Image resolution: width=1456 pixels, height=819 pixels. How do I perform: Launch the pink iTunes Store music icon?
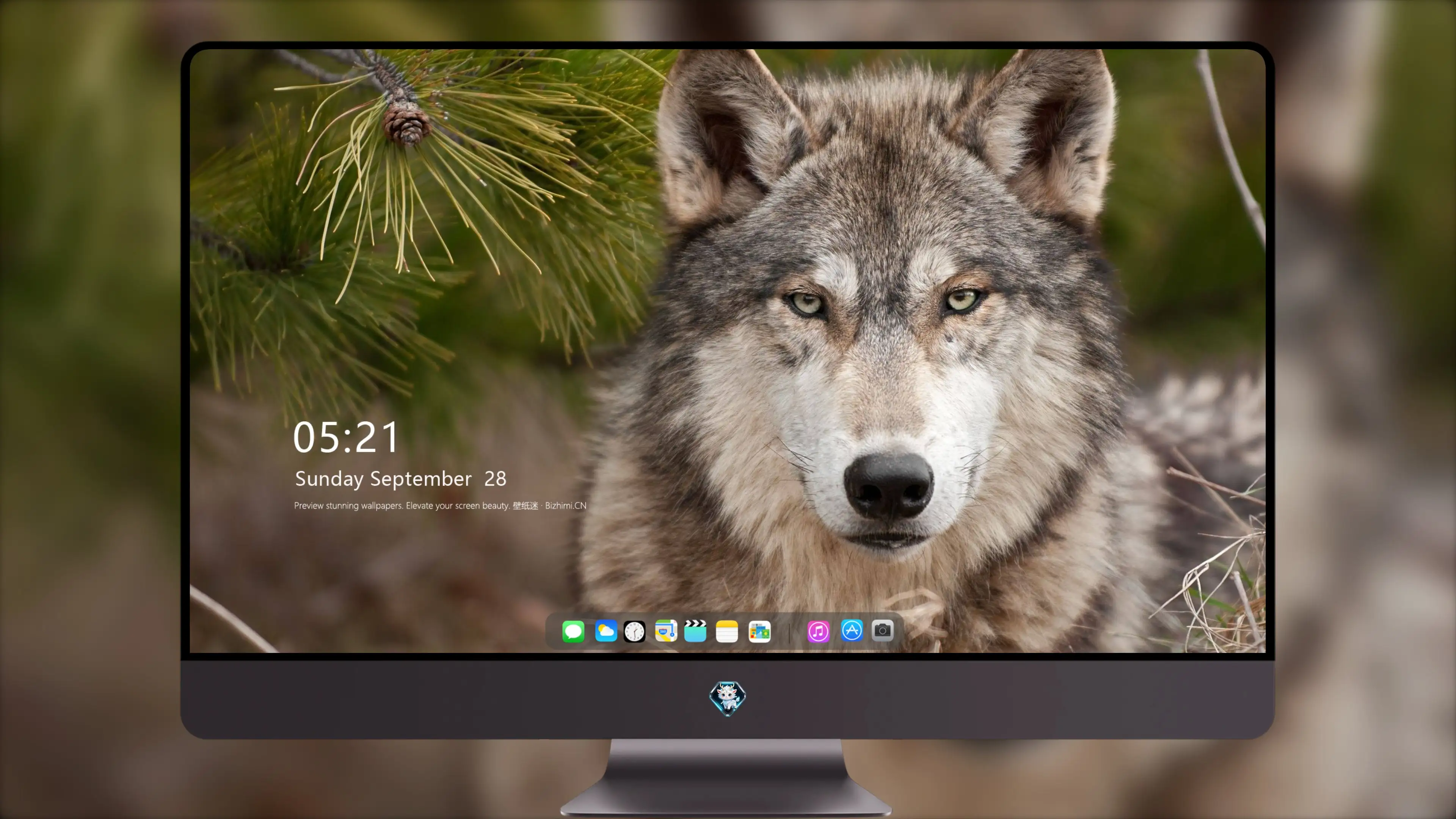pyautogui.click(x=819, y=631)
